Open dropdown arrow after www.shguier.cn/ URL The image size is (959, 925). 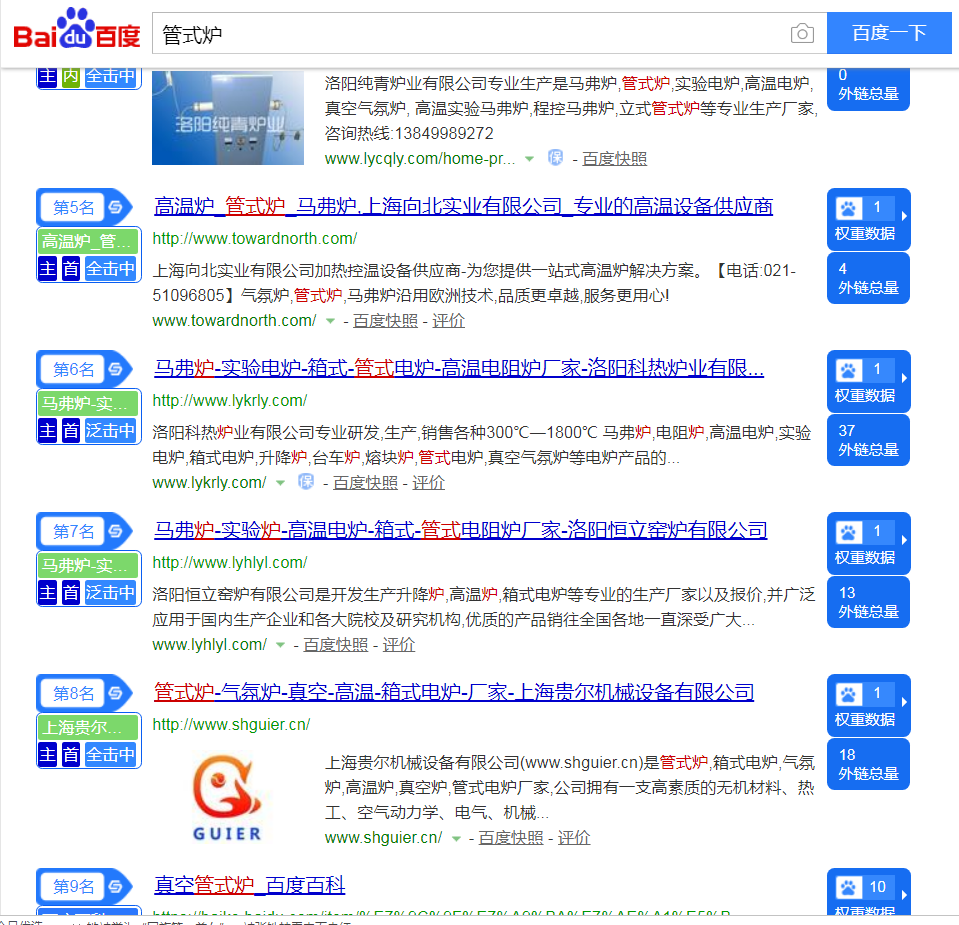[456, 839]
